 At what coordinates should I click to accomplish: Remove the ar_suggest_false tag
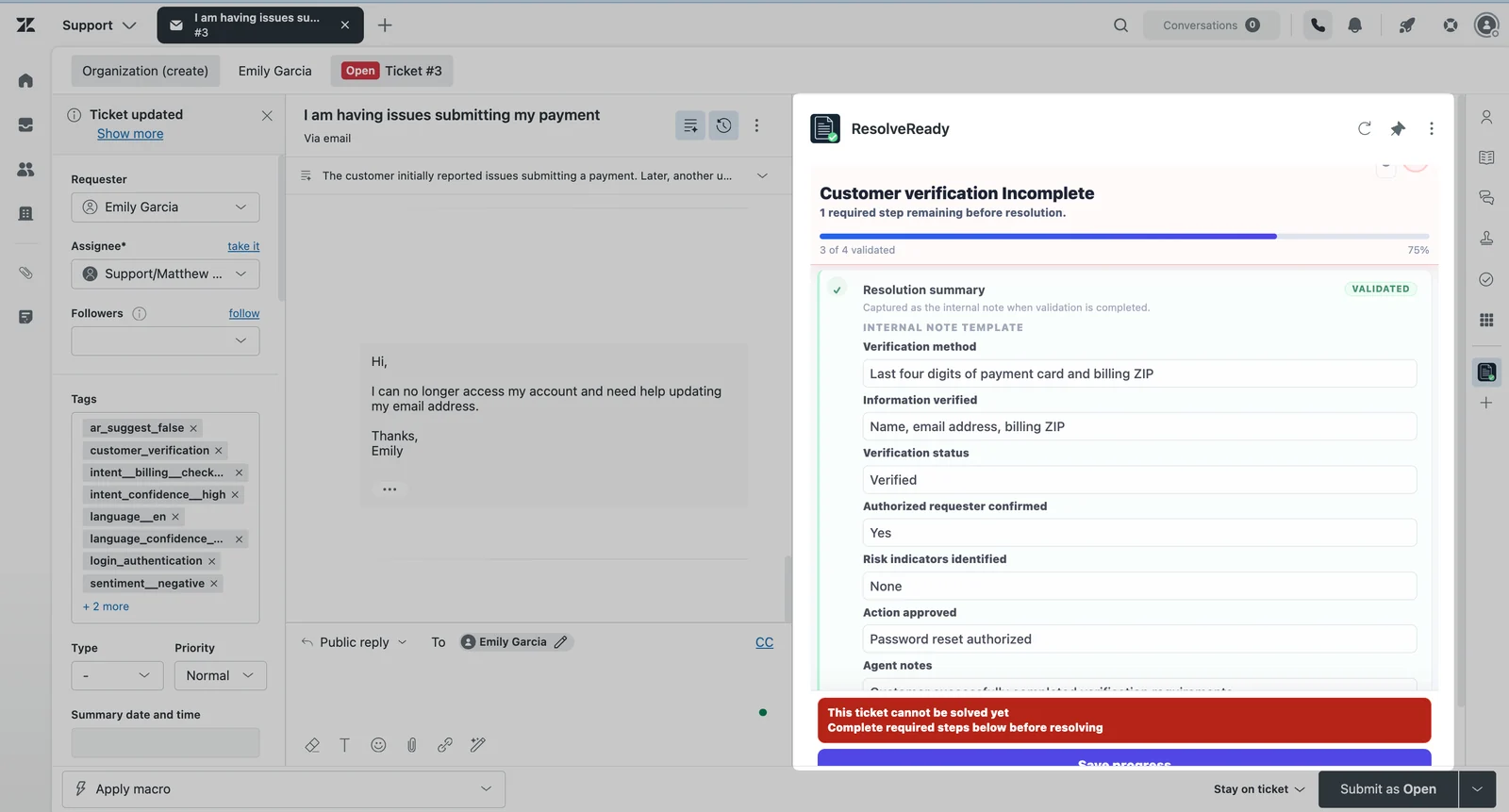pos(193,428)
